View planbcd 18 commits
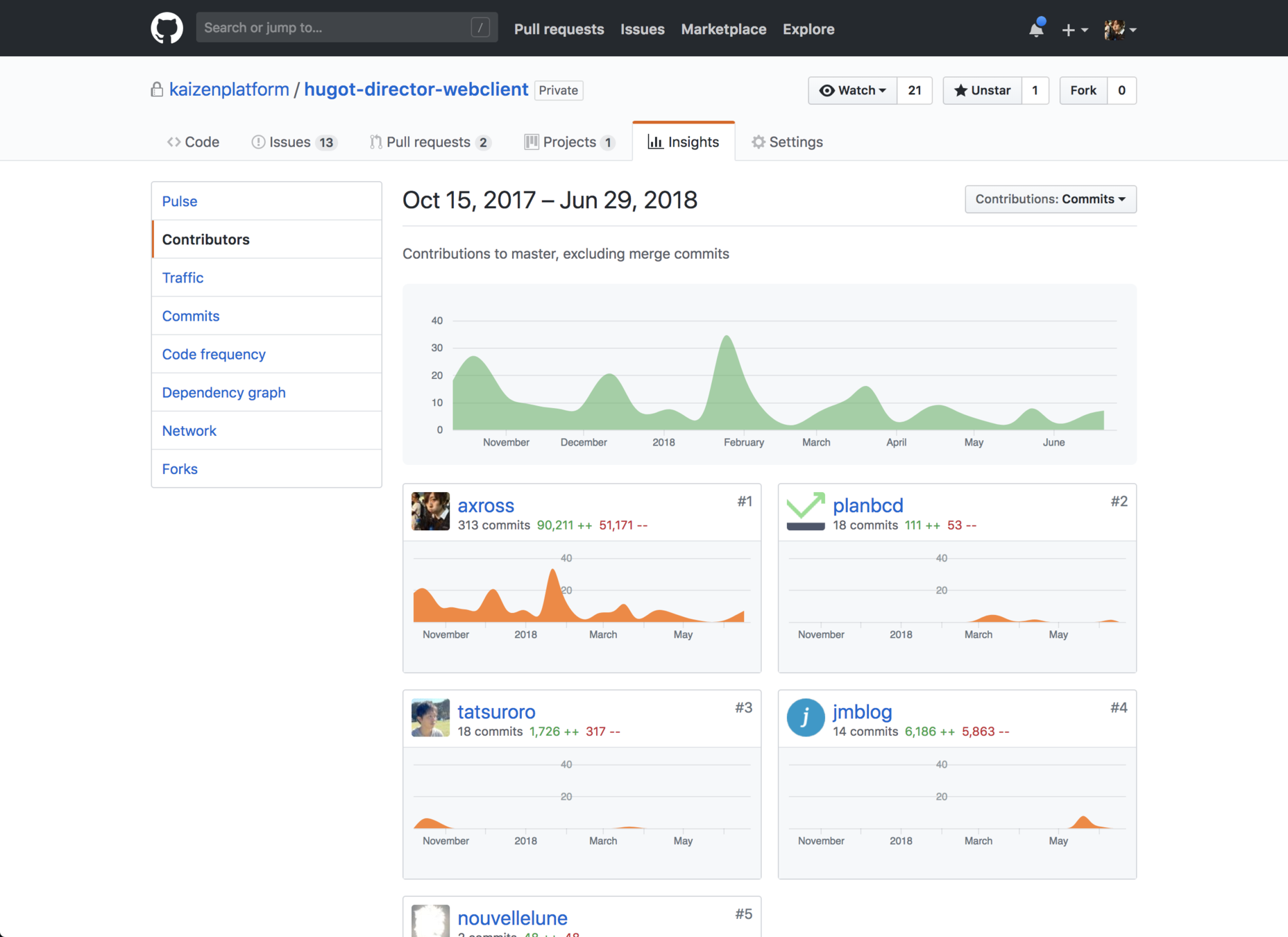Image resolution: width=1288 pixels, height=937 pixels. (x=865, y=525)
